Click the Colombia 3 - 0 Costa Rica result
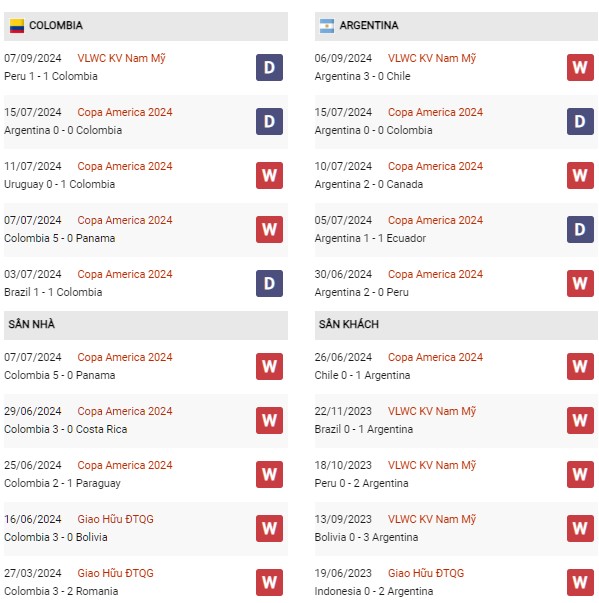599x603 pixels. tap(66, 429)
